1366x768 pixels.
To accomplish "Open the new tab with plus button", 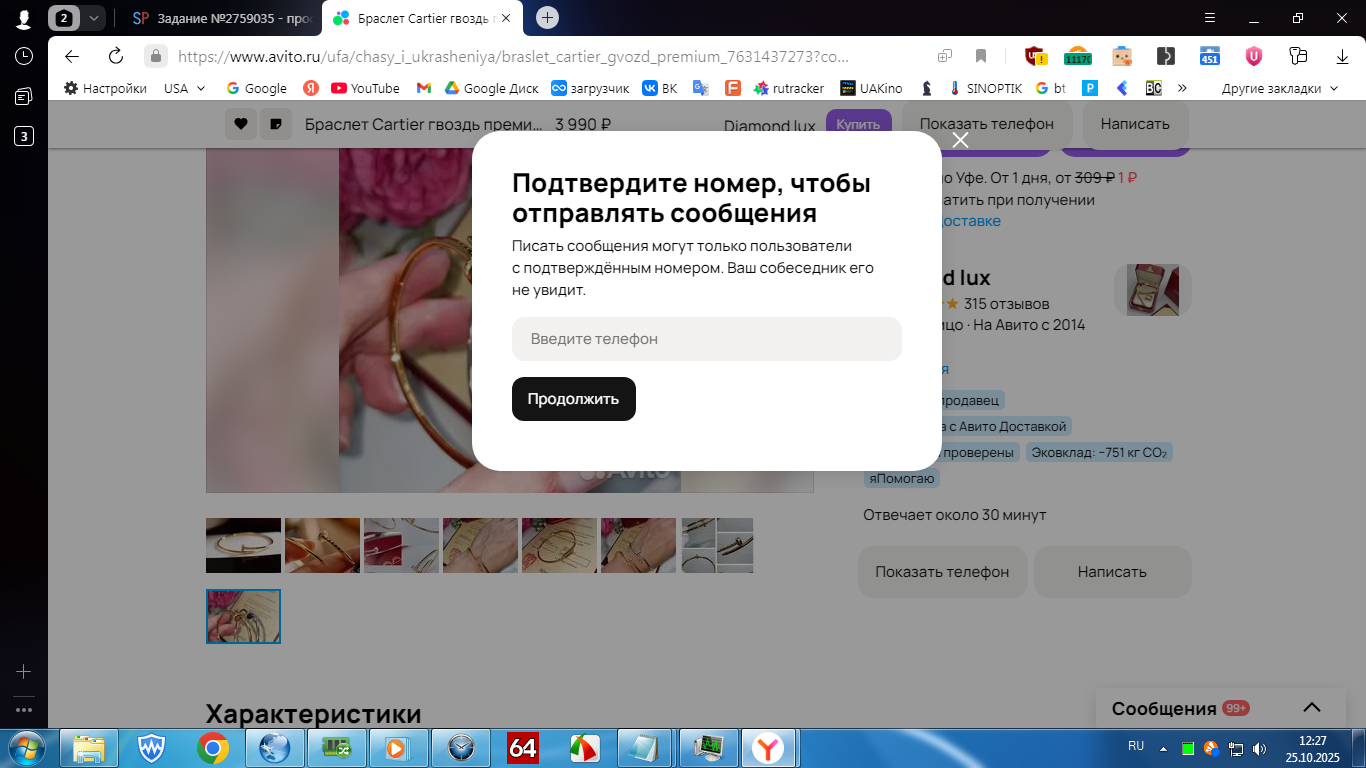I will point(547,18).
